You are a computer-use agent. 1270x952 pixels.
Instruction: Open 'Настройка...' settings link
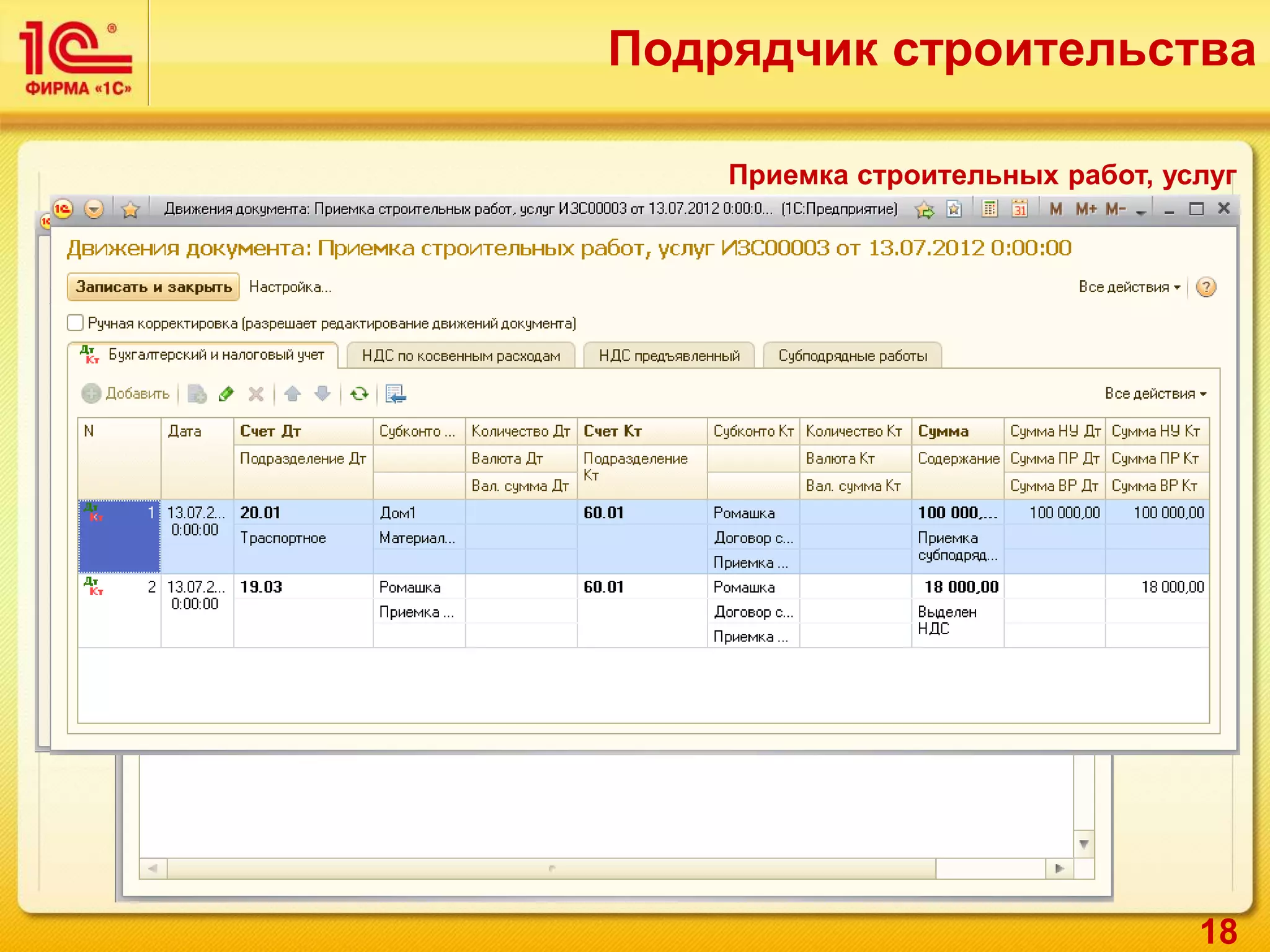click(x=290, y=287)
